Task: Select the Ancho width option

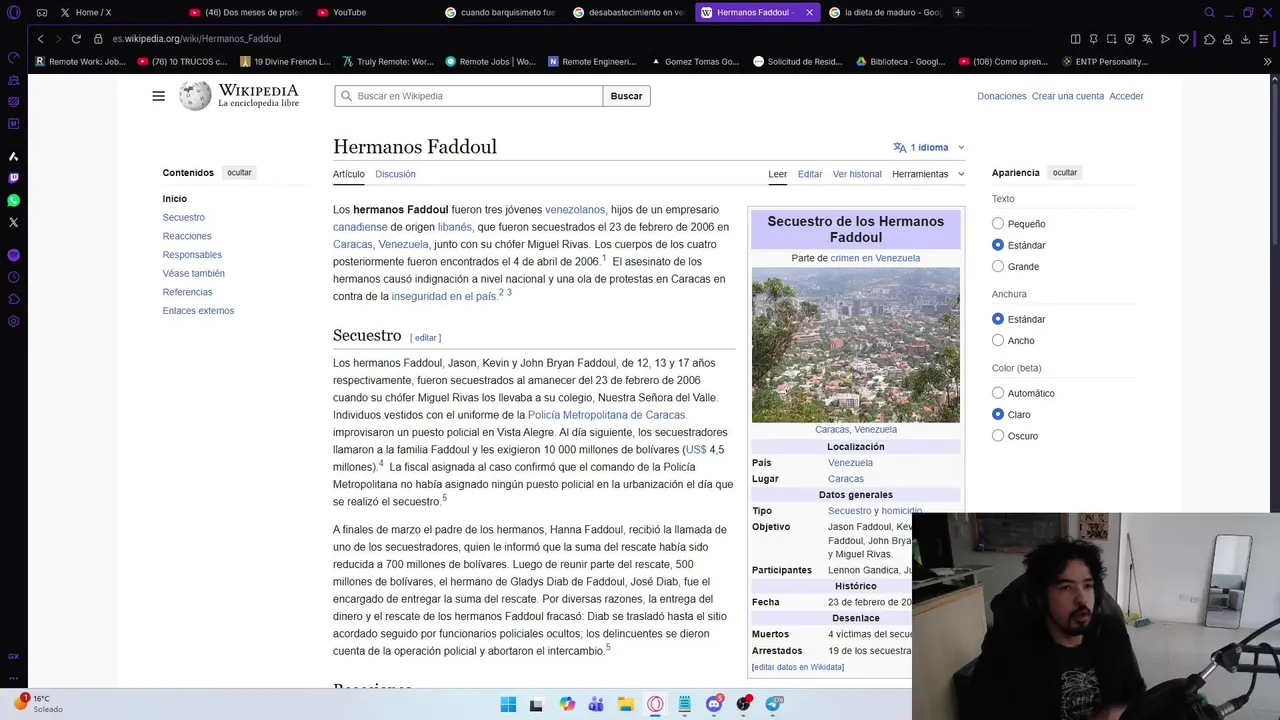Action: coord(998,340)
